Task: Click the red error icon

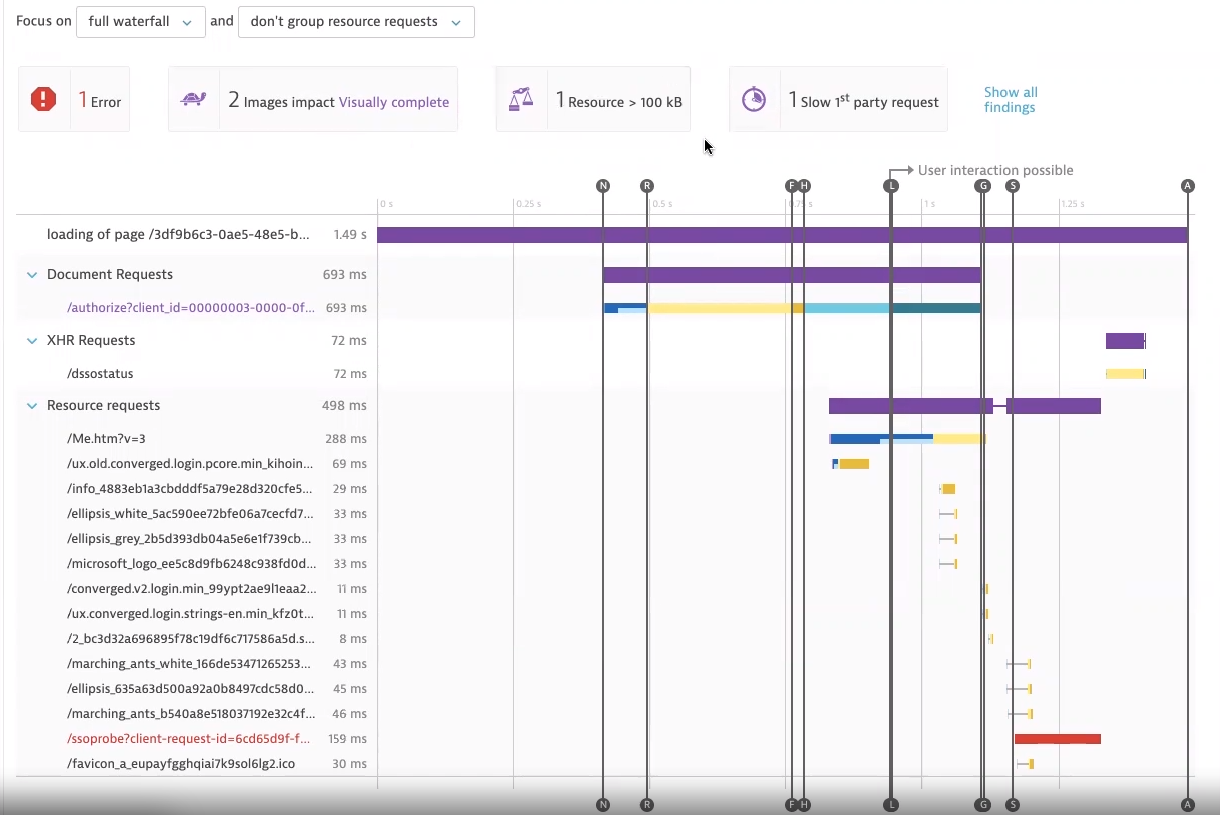Action: point(44,98)
